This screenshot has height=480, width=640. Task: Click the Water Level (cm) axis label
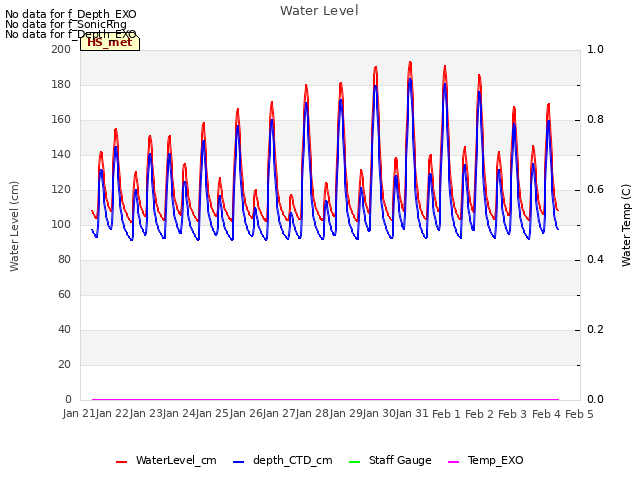pos(14,226)
